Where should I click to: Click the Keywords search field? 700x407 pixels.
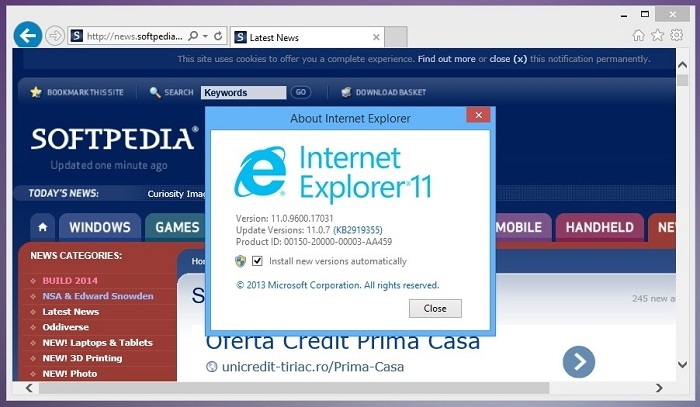[243, 92]
